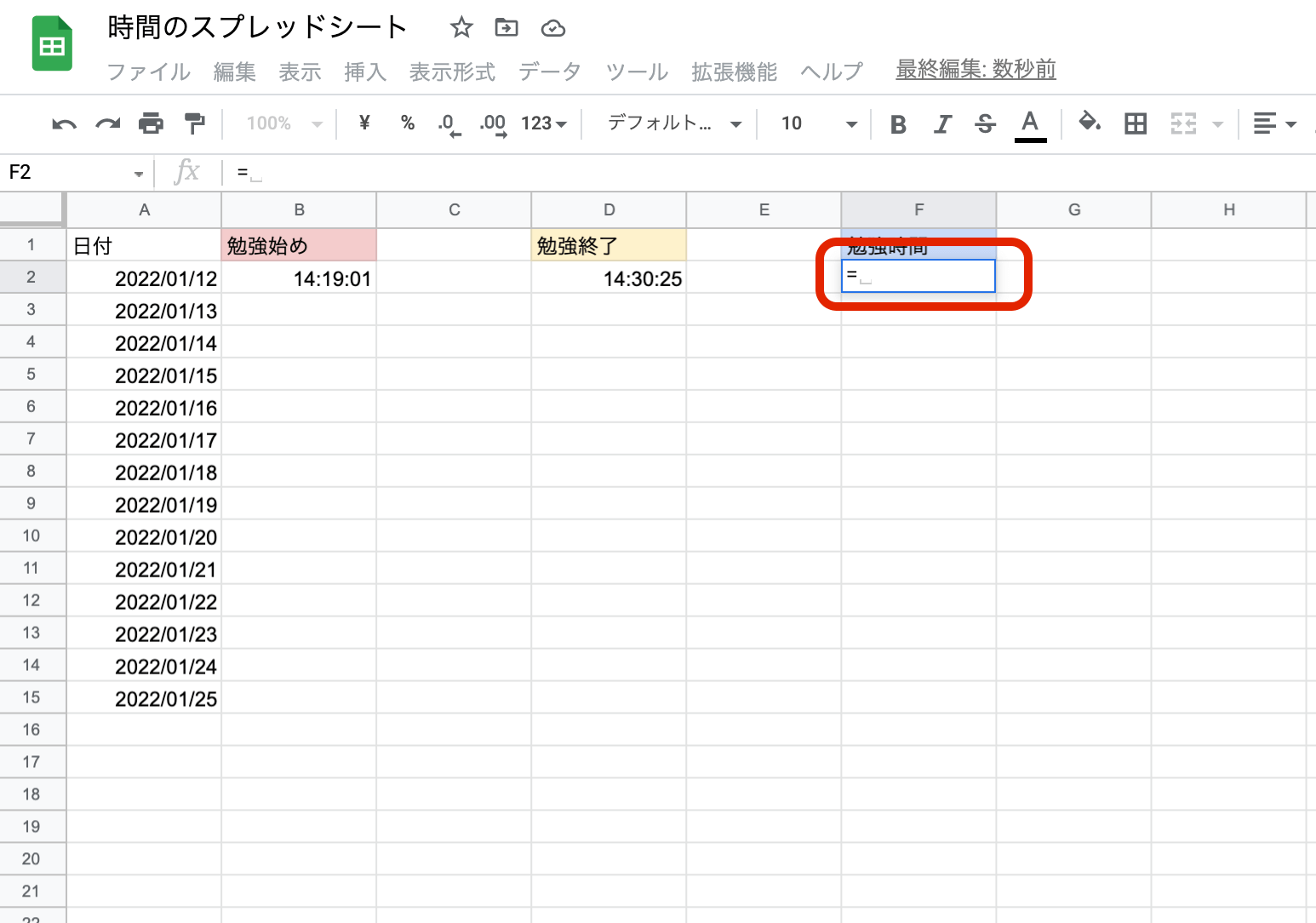1316x923 pixels.
Task: Select date cell 2022/01/22
Action: (x=144, y=601)
